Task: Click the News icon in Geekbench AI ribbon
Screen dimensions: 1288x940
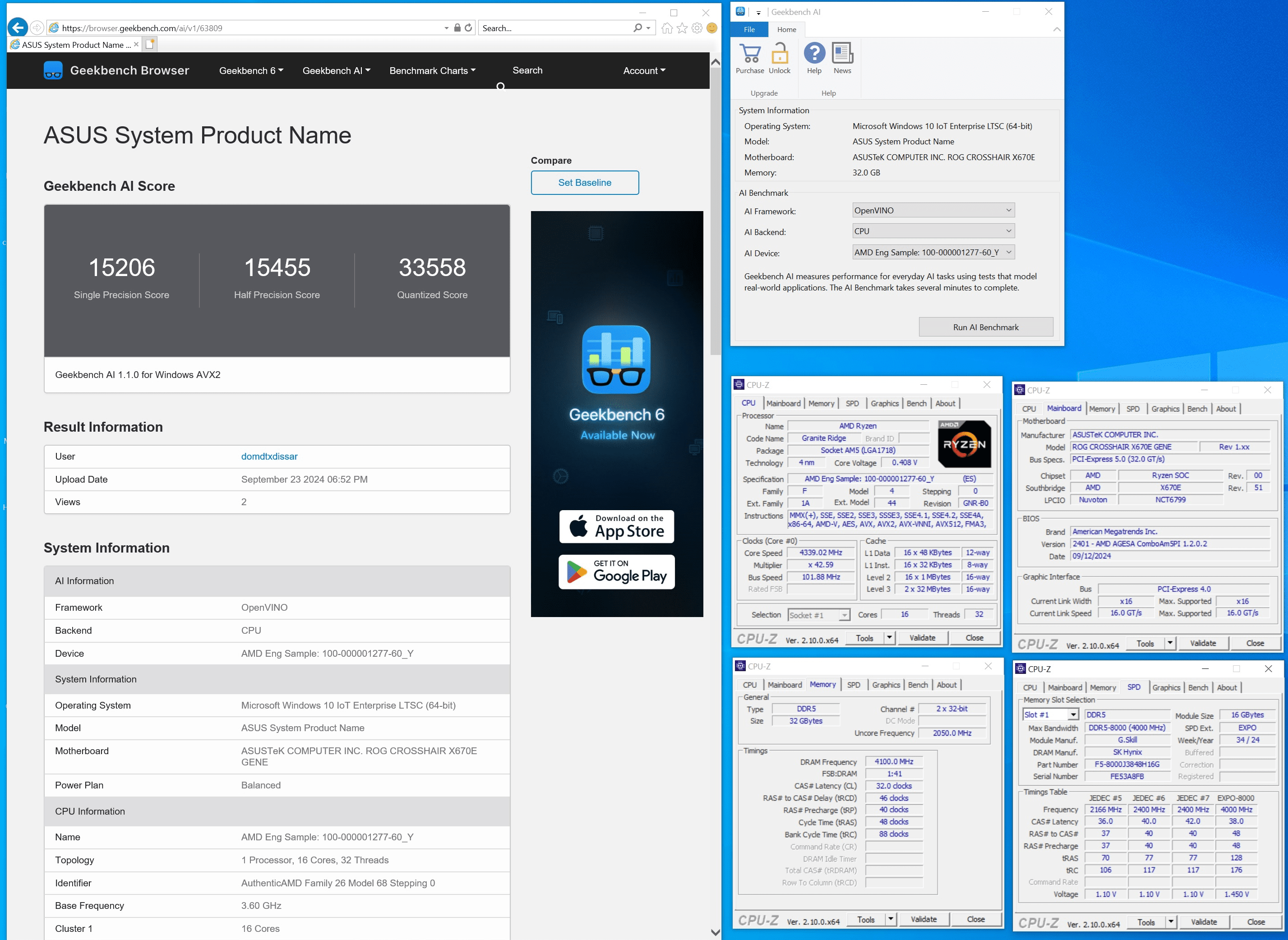Action: pos(842,53)
